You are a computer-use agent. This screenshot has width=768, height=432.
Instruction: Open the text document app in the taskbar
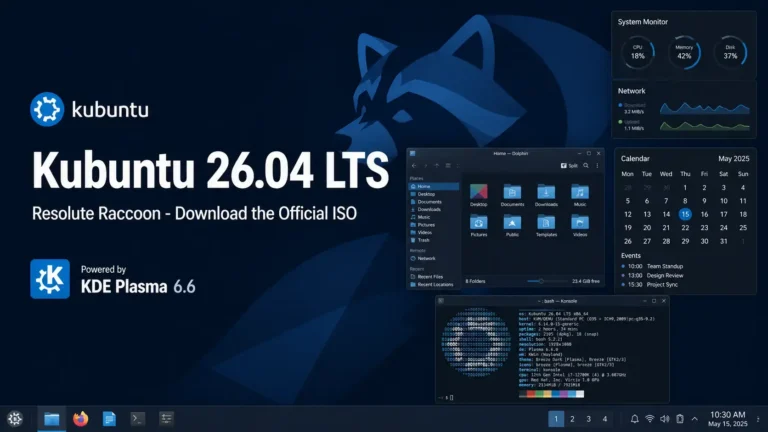[x=109, y=419]
